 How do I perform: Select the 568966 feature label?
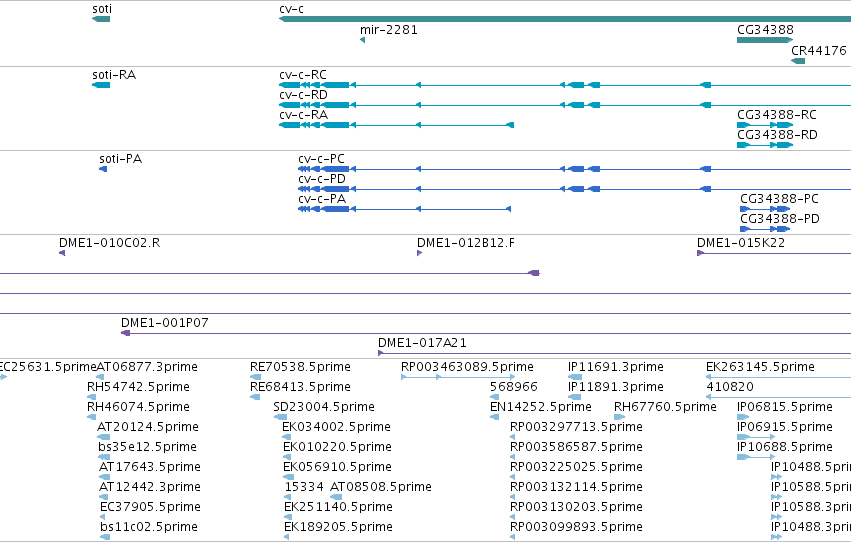513,387
